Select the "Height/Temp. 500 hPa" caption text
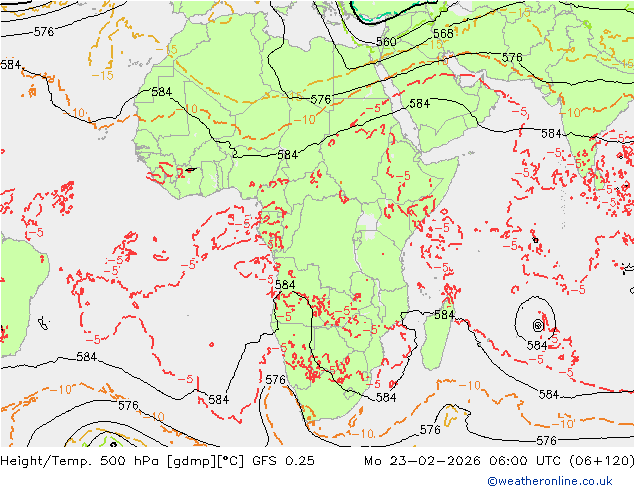Screen dimensions: 634x490 pos(81,461)
